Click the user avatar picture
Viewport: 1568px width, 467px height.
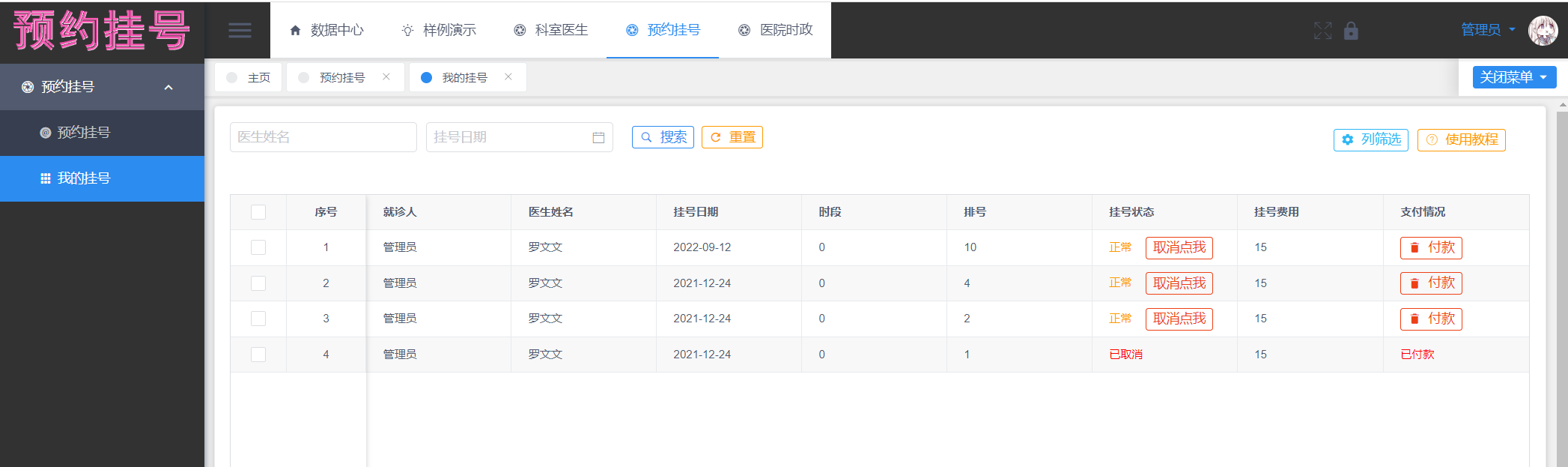[1543, 31]
